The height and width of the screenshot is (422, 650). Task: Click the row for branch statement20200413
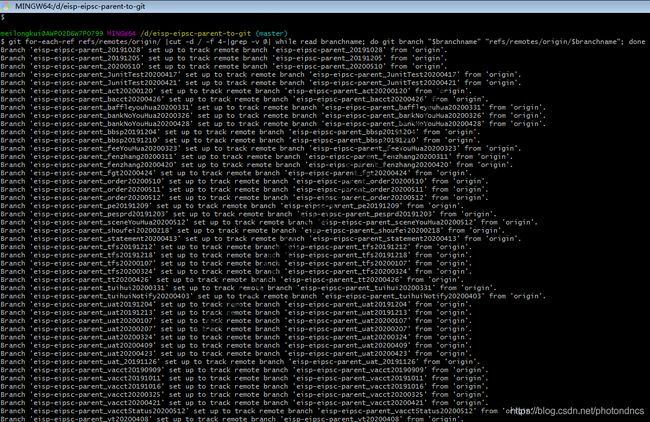coord(261,239)
